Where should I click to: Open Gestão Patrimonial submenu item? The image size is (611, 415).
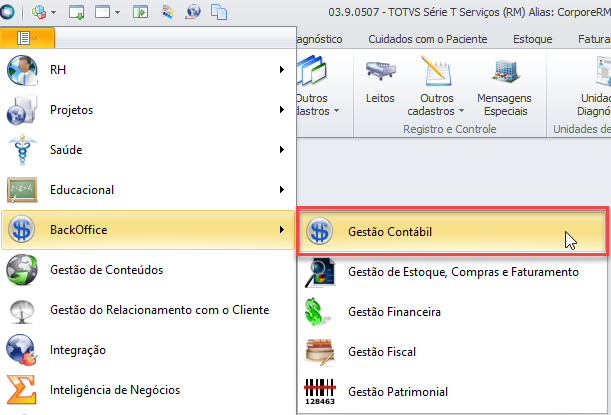pyautogui.click(x=452, y=392)
